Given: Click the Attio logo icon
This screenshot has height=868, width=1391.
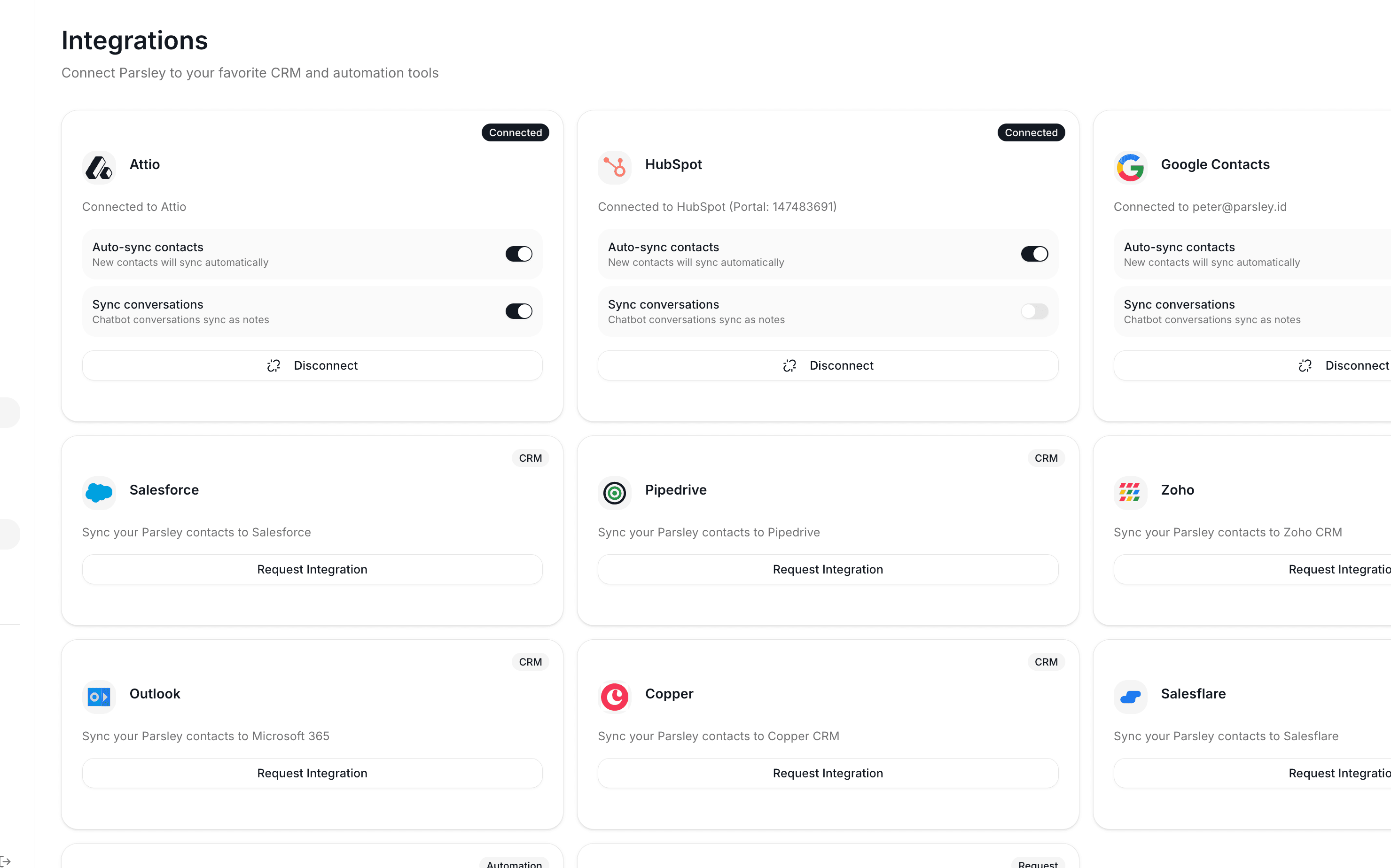Looking at the screenshot, I should click(99, 168).
